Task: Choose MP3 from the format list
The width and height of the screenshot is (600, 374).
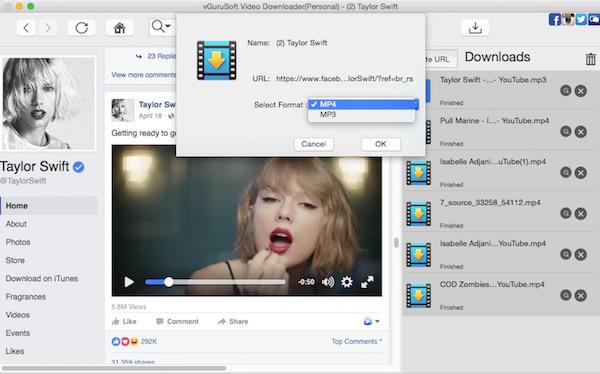Action: click(362, 114)
